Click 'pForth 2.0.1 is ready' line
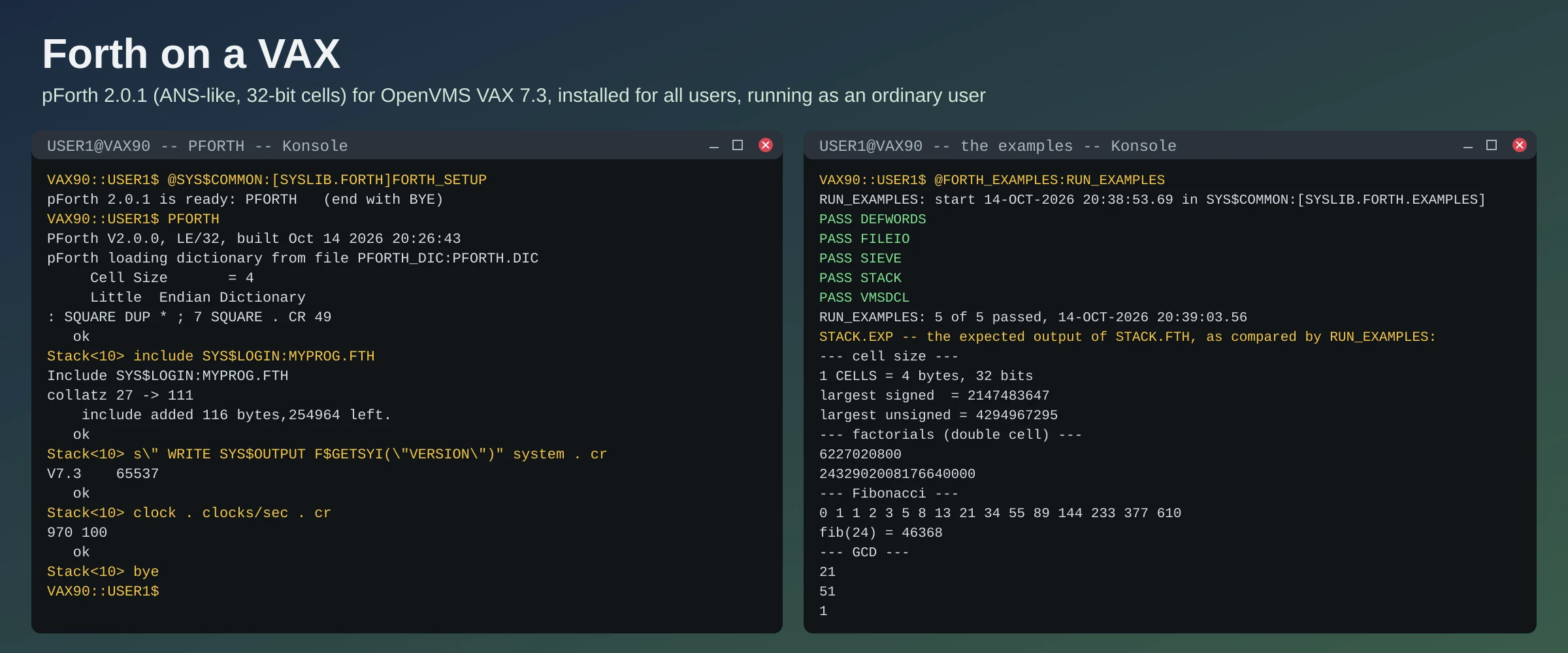1568x653 pixels. (x=245, y=199)
